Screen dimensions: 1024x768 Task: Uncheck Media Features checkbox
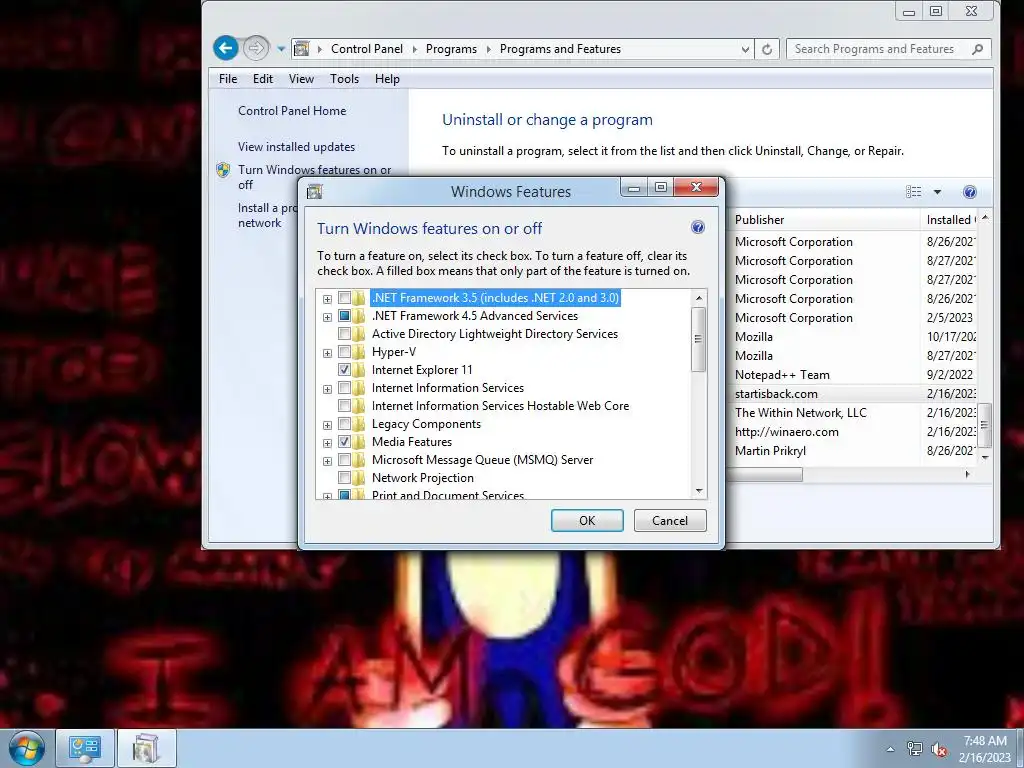pyautogui.click(x=344, y=442)
